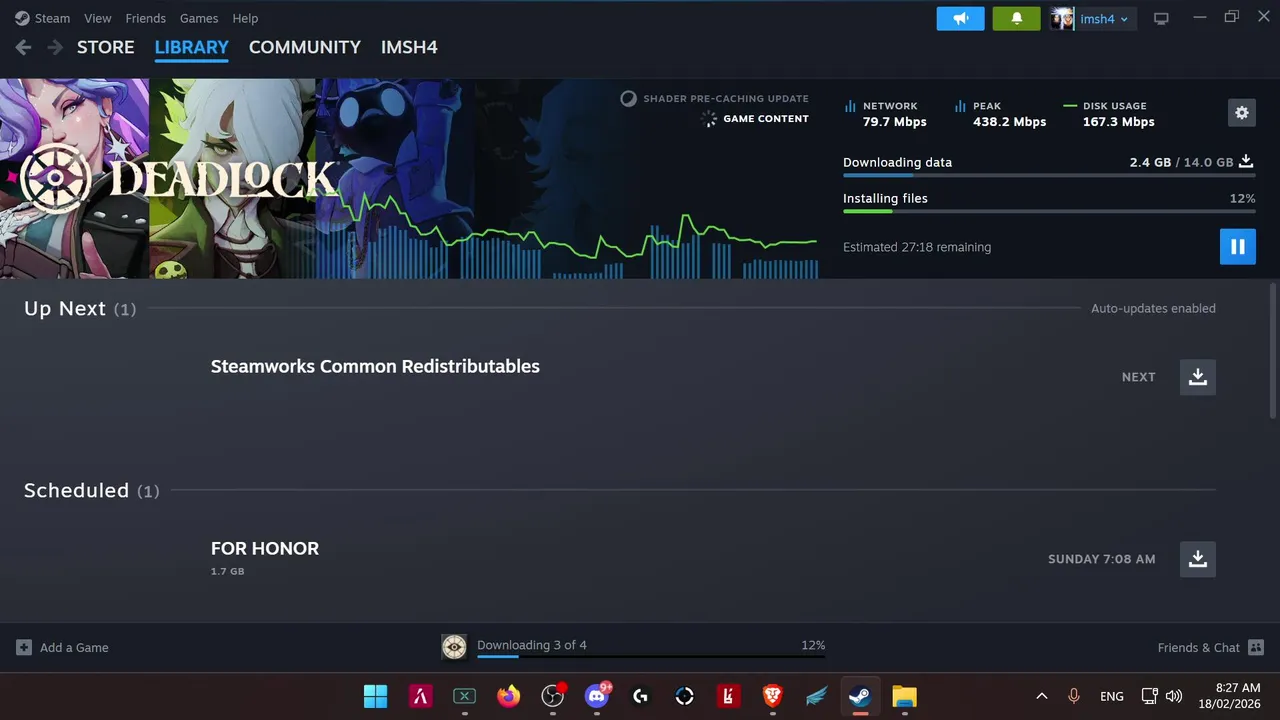Click the imsh4 profile avatar
The width and height of the screenshot is (1280, 720).
point(1062,19)
